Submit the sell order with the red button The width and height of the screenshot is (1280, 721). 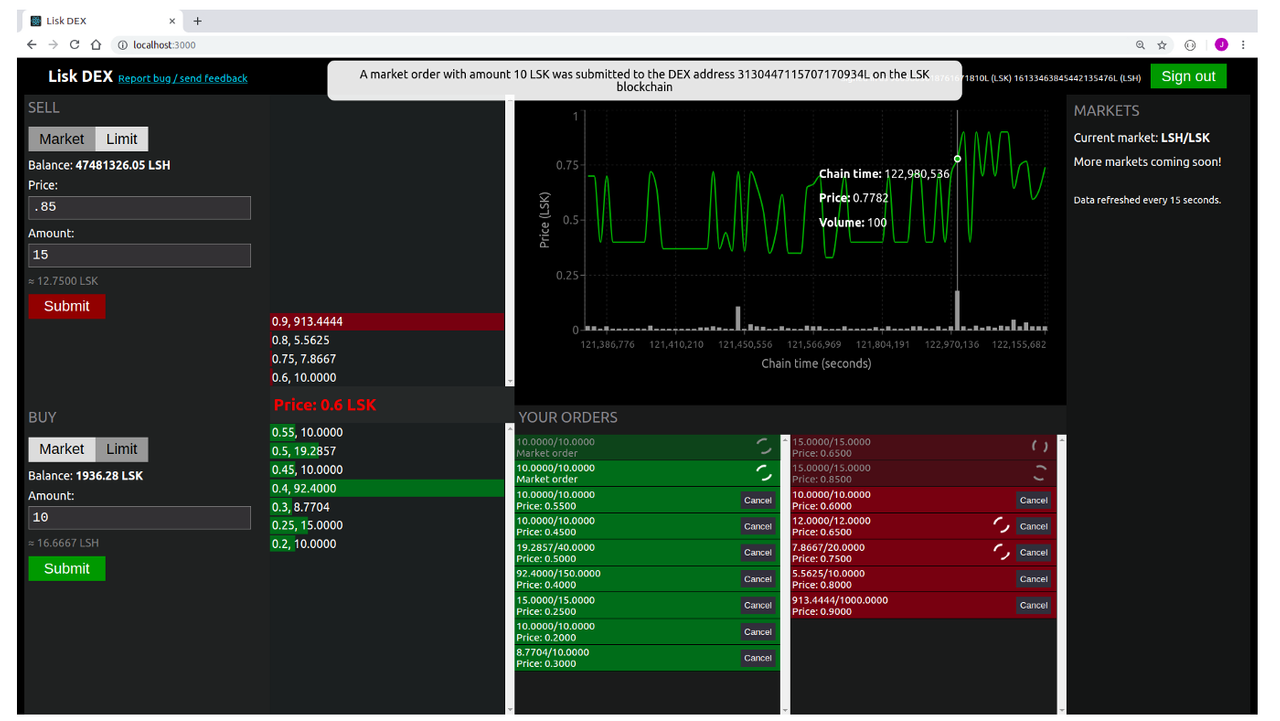tap(67, 306)
